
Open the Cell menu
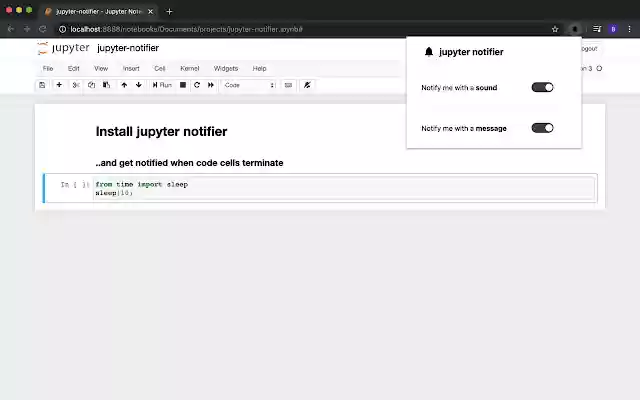pyautogui.click(x=160, y=69)
